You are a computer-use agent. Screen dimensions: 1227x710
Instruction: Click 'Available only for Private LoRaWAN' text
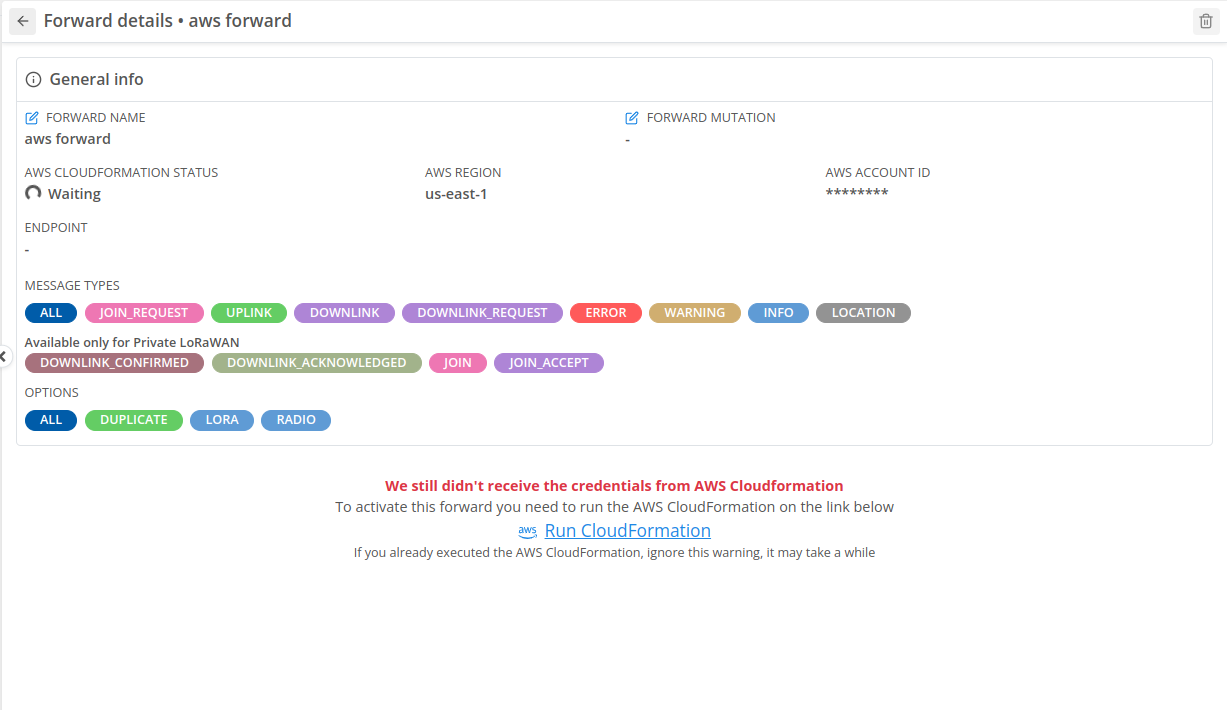132,342
